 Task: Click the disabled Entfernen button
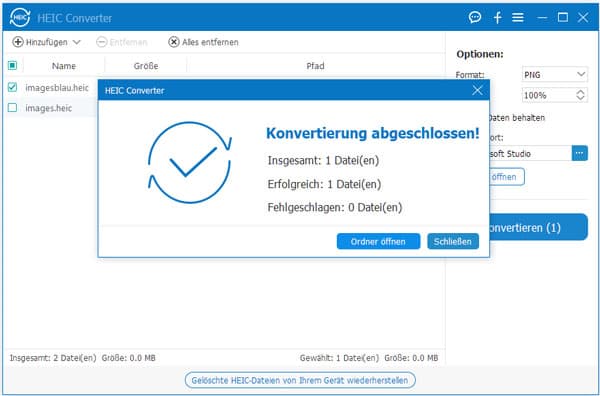click(122, 42)
